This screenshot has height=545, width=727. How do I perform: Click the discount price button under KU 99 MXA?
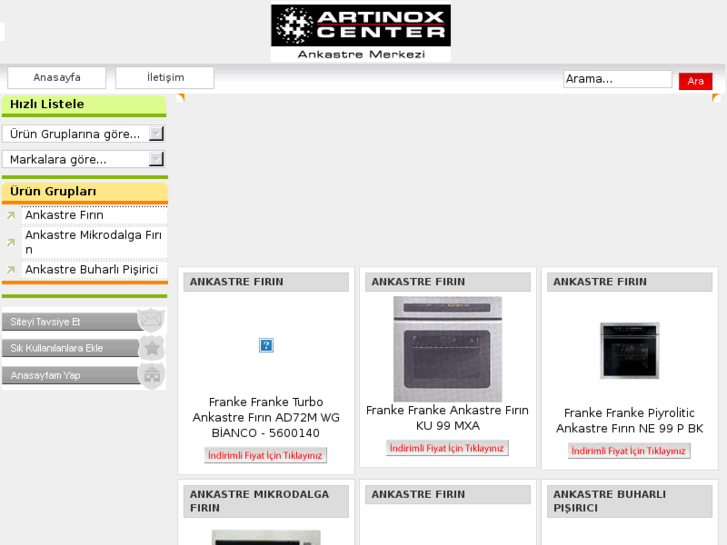[x=447, y=448]
